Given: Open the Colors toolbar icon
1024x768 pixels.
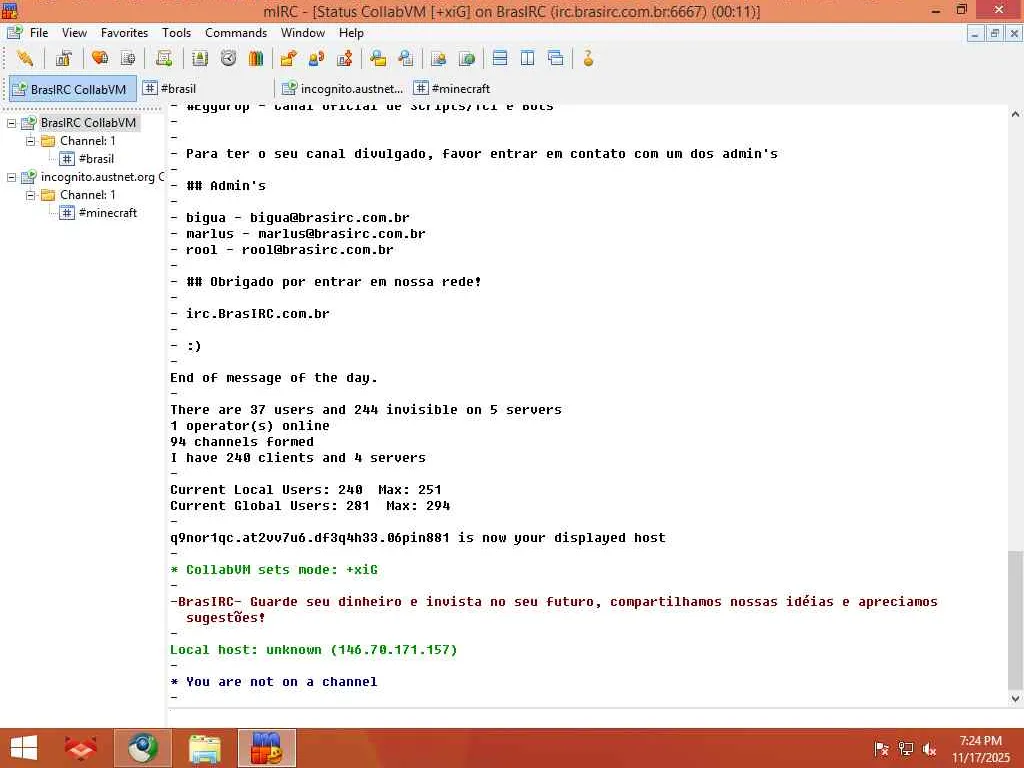Looking at the screenshot, I should tap(256, 58).
